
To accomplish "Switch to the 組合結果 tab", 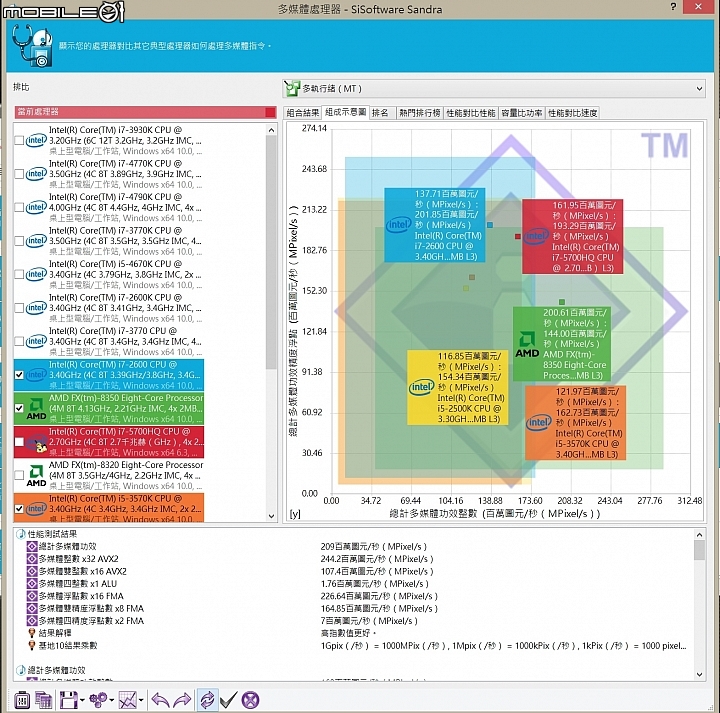I will coord(303,113).
